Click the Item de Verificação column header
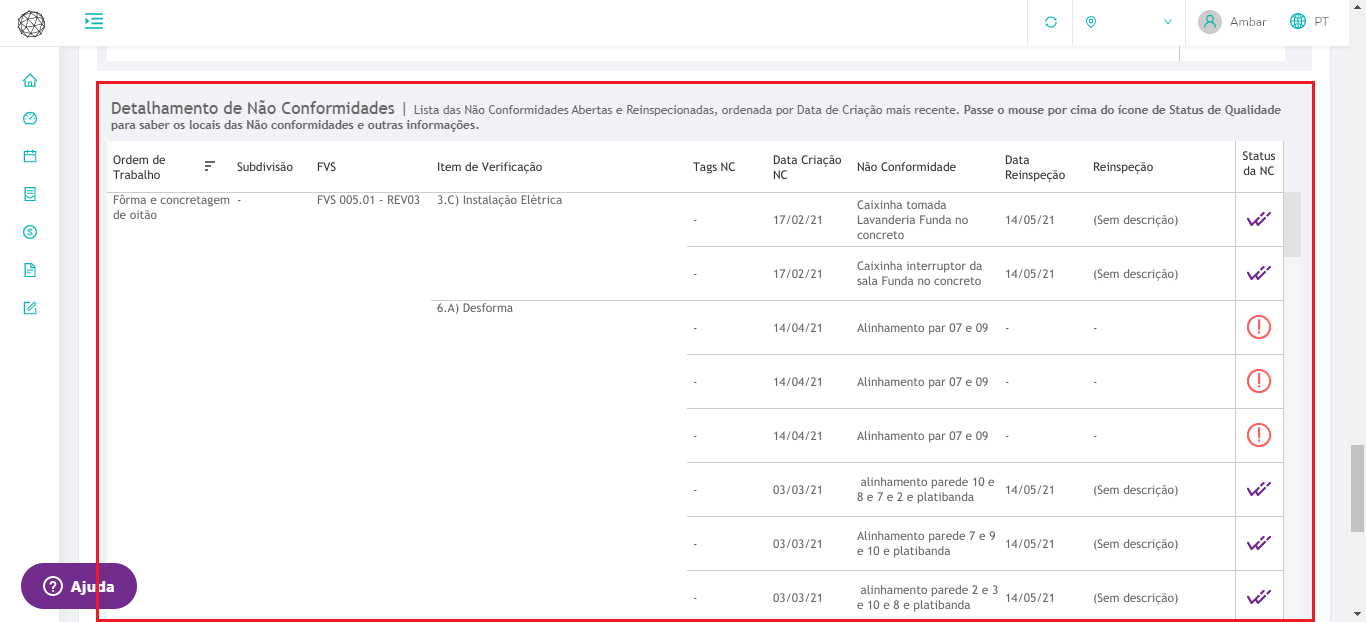The height and width of the screenshot is (622, 1366). coord(489,167)
